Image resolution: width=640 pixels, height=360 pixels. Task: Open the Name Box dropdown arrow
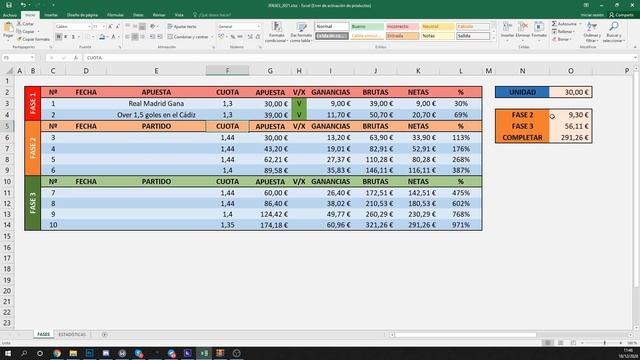click(32, 58)
